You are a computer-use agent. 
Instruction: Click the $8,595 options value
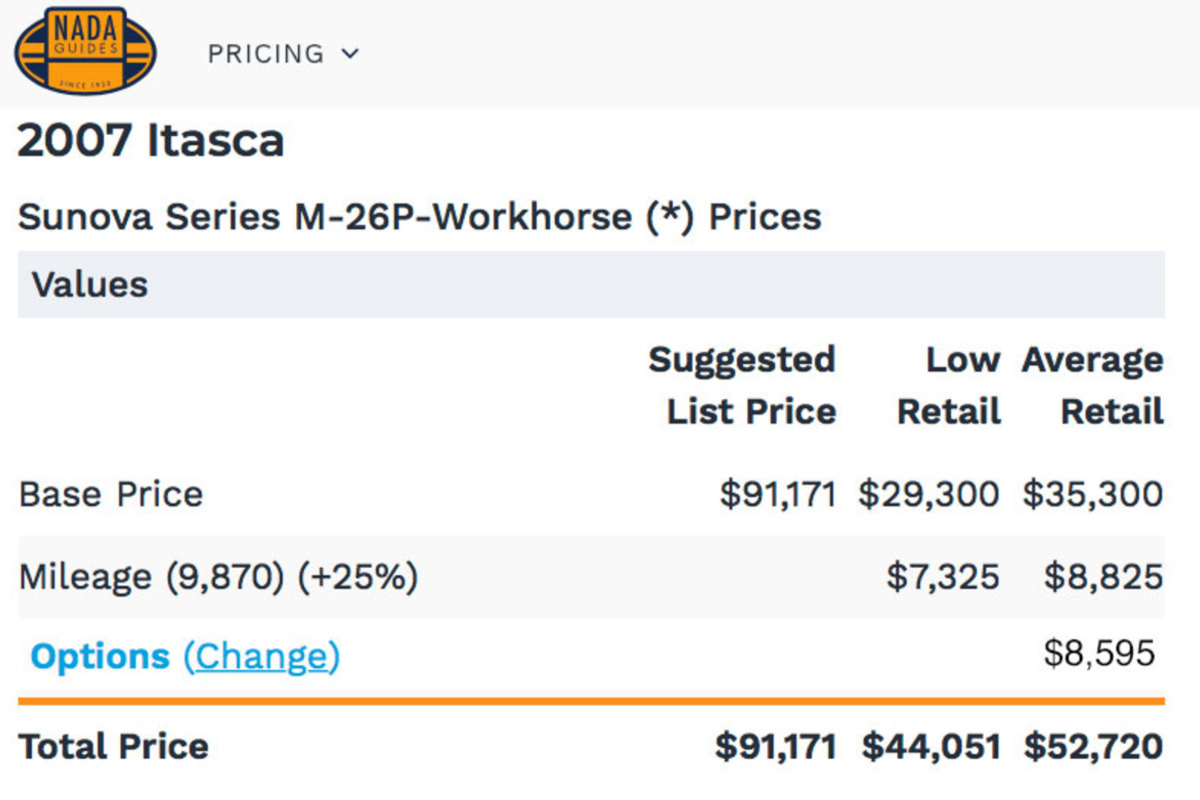click(1099, 653)
